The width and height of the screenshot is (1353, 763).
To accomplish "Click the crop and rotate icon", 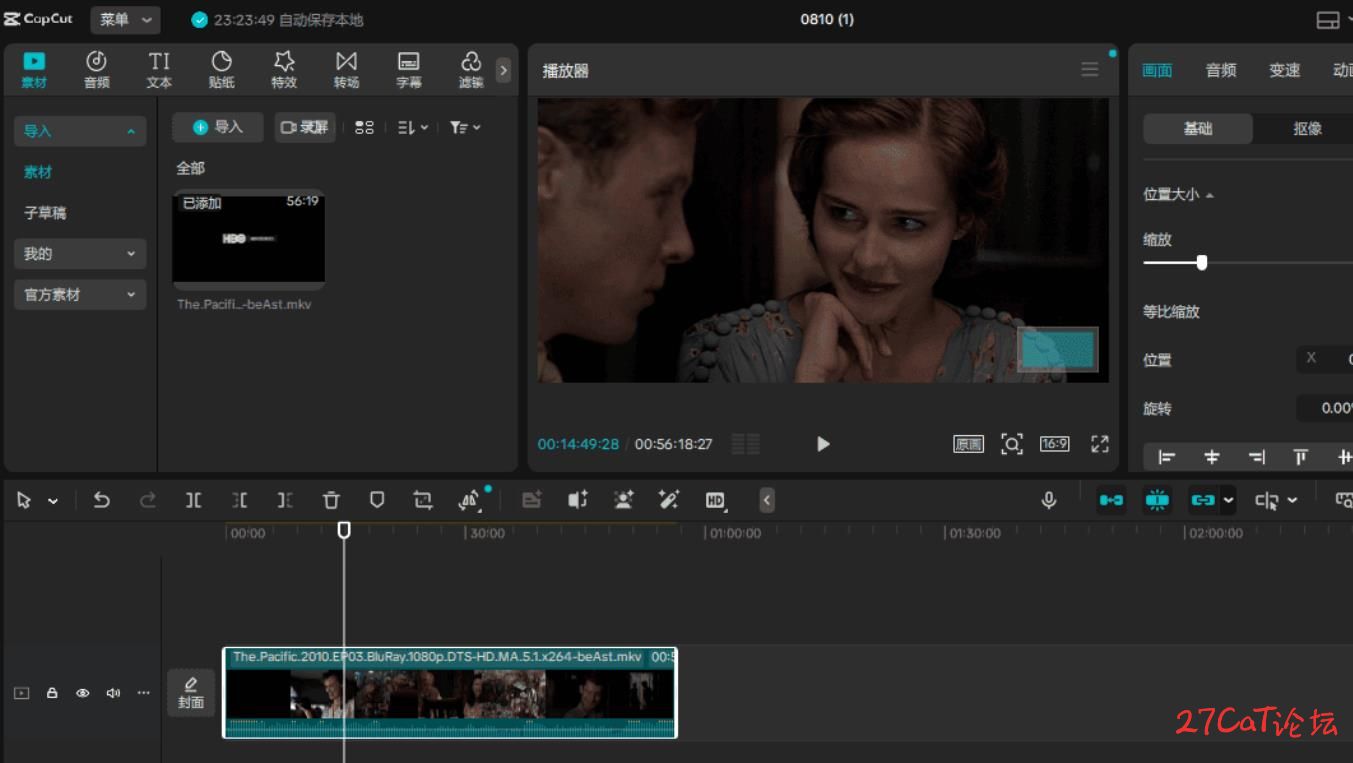I will pyautogui.click(x=423, y=500).
